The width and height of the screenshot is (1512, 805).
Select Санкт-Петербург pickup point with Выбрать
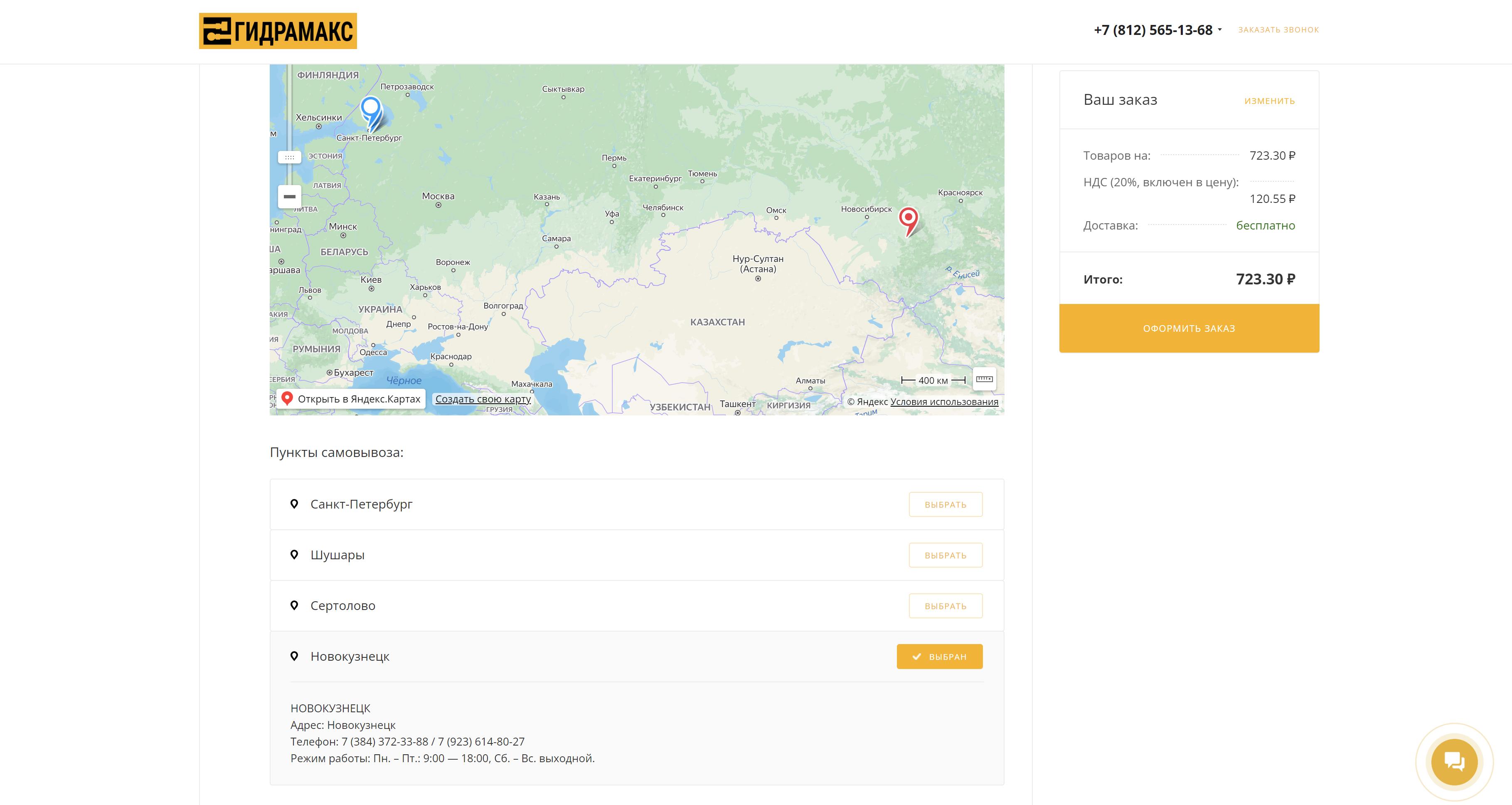tap(945, 504)
